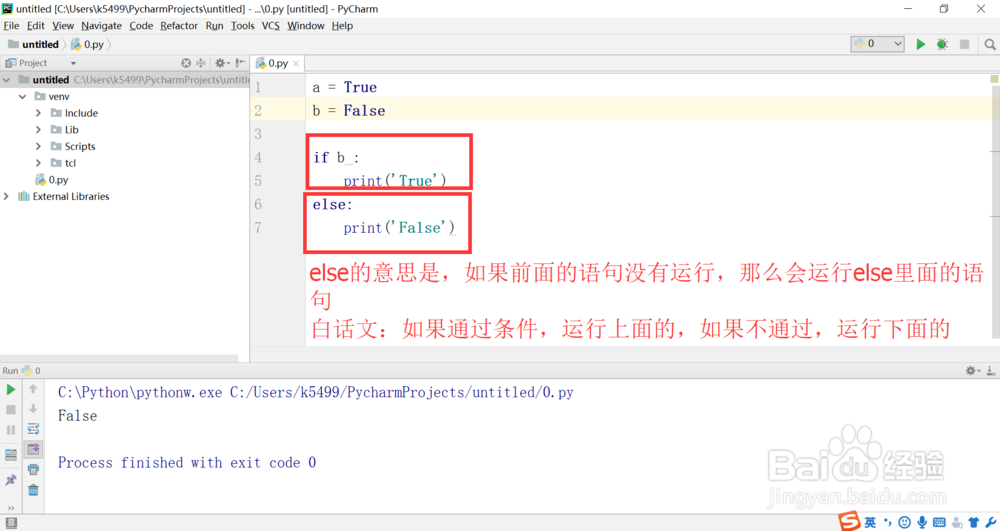Open the Navigate menu
This screenshot has height=531, width=1000.
[101, 25]
